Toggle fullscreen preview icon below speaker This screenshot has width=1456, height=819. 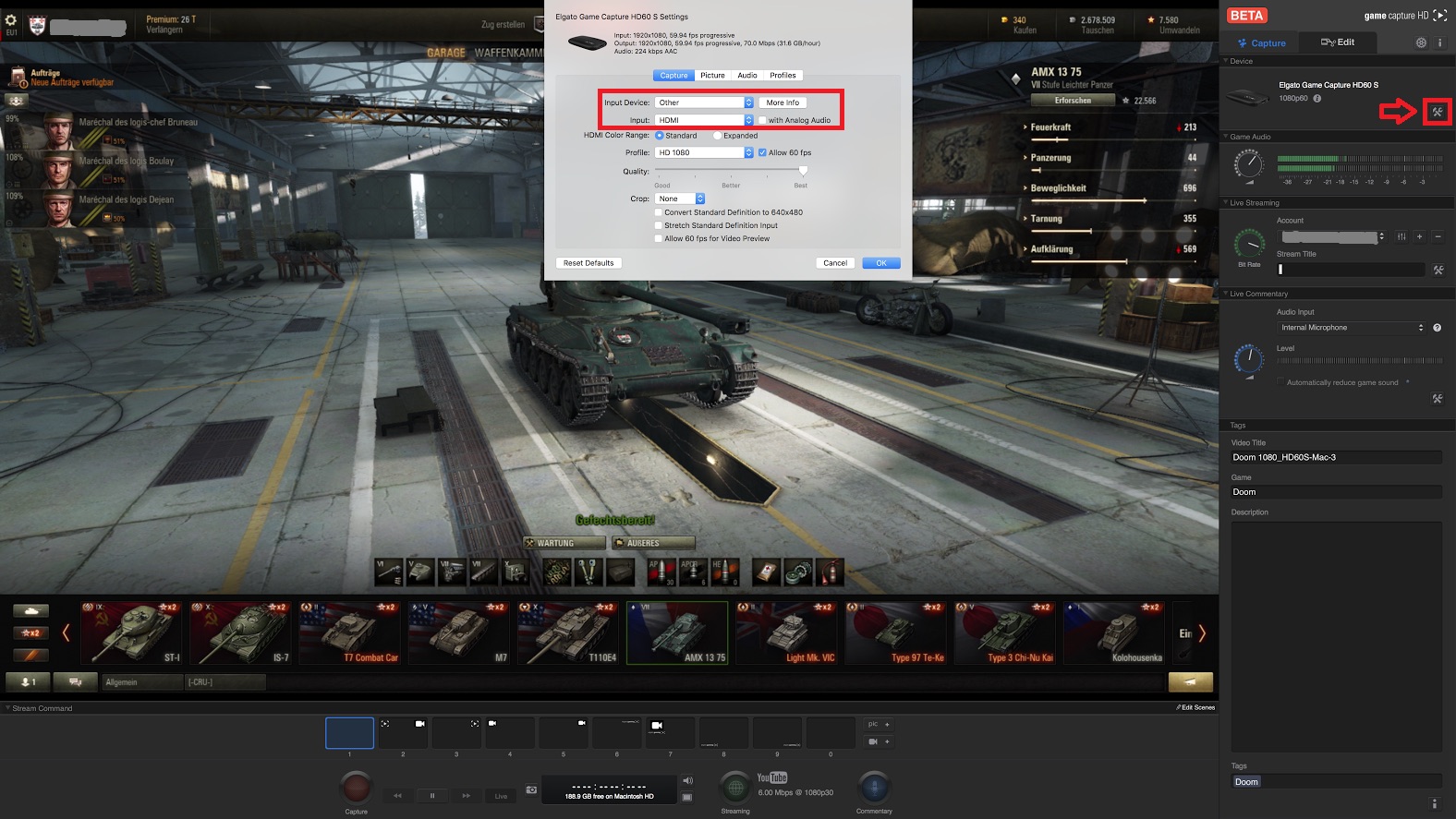coord(686,796)
